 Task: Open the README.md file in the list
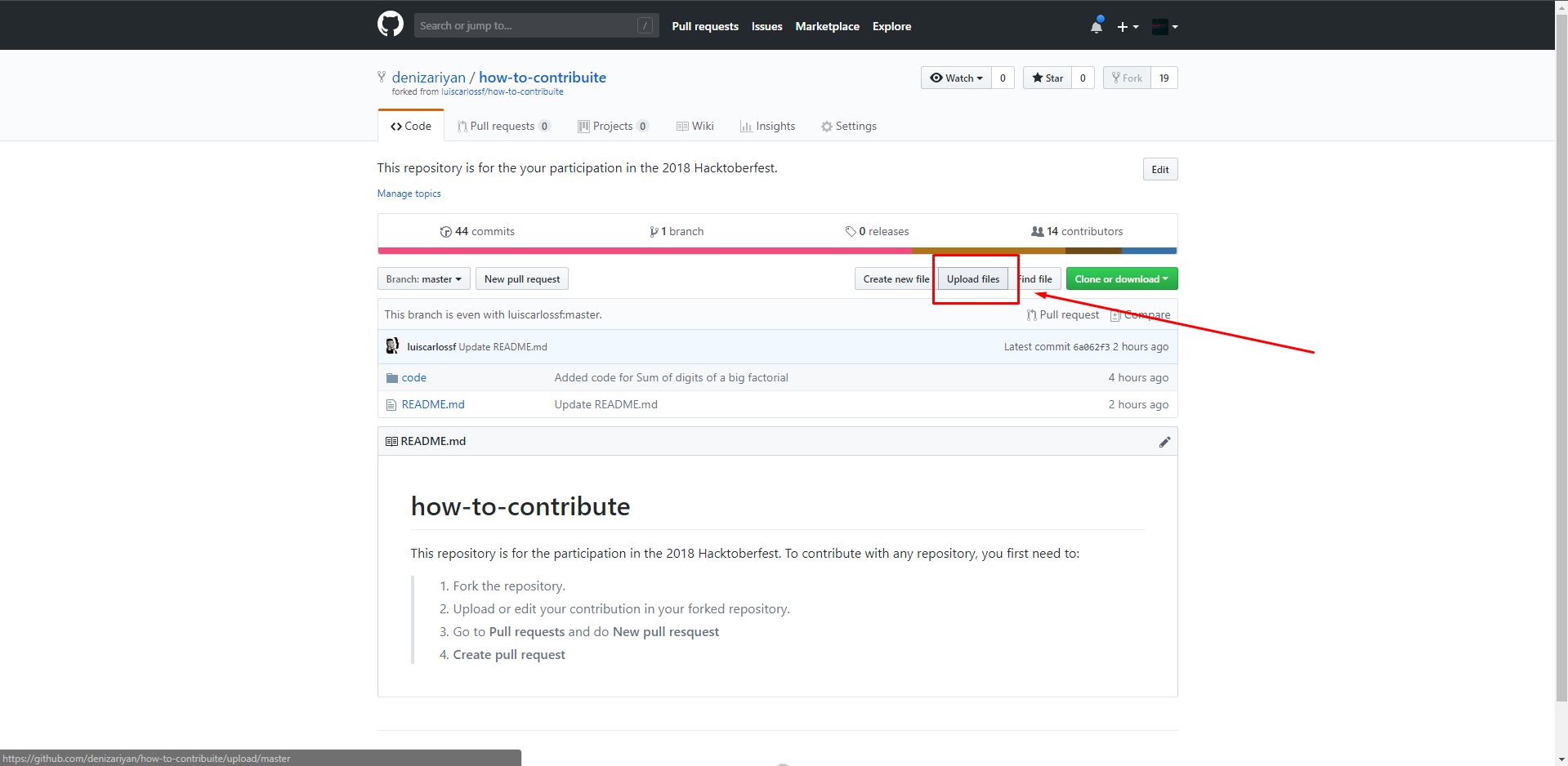click(432, 404)
